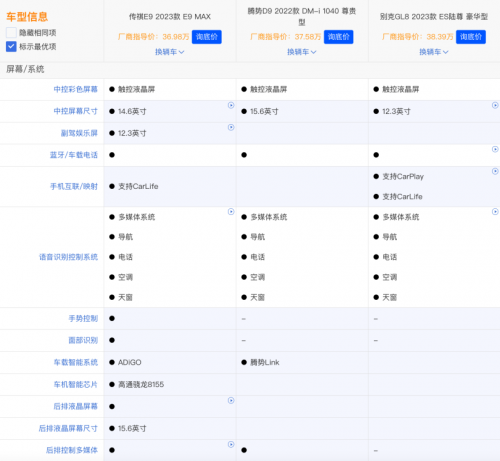Click 询底价 for 传祺E9 2023款
This screenshot has width=500, height=461.
tap(207, 37)
